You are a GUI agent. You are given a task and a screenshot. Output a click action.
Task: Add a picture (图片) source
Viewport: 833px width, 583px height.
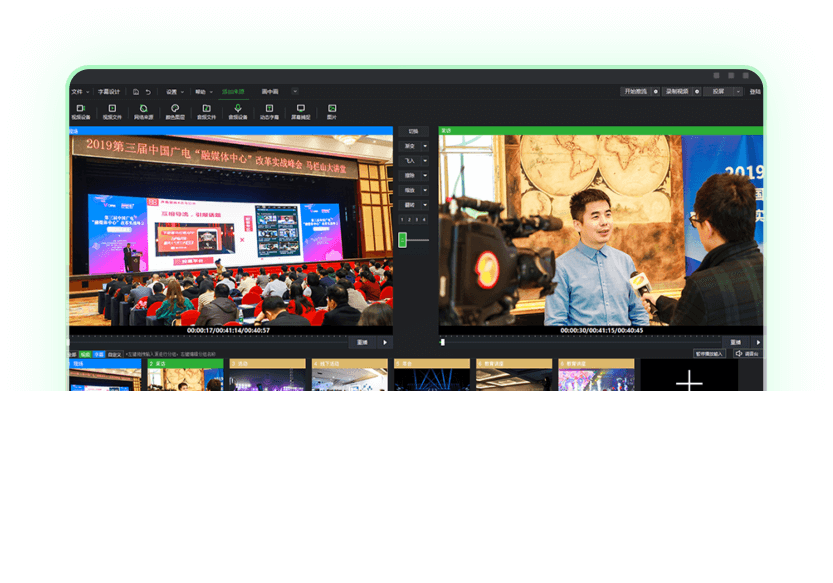(x=332, y=112)
